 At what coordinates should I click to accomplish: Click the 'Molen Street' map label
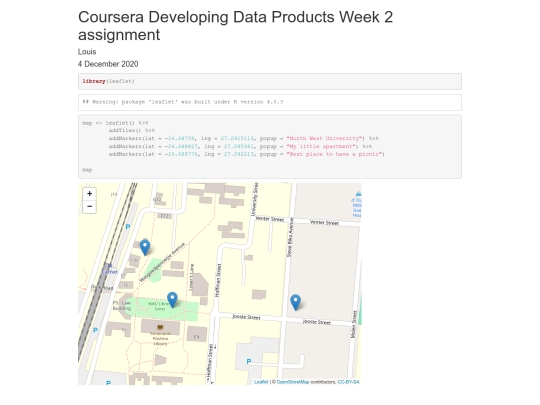354,324
